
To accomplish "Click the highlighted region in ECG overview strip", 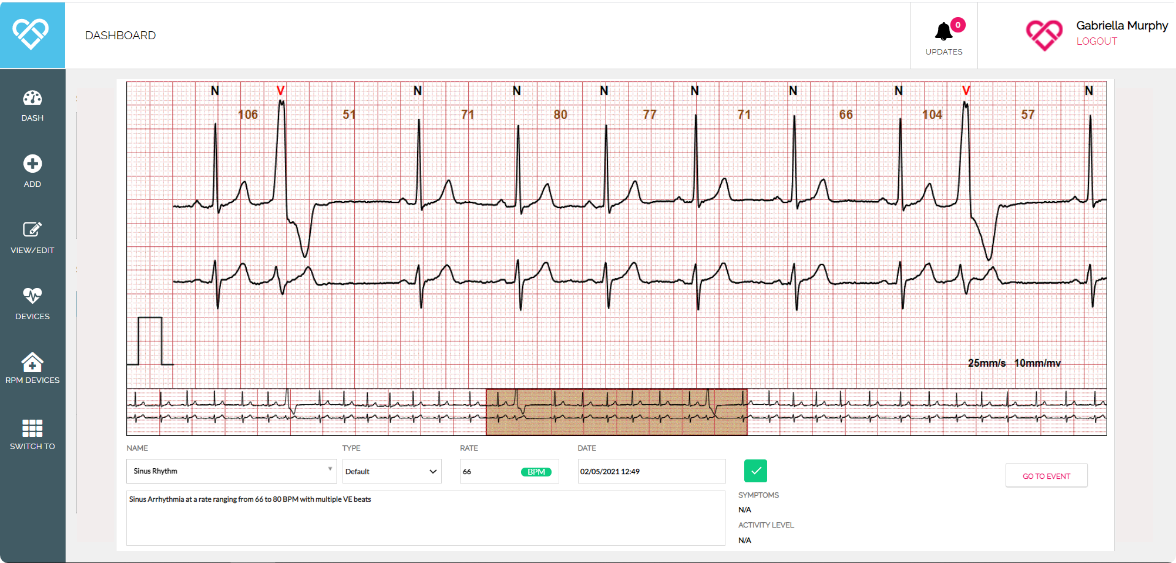I will pos(616,412).
